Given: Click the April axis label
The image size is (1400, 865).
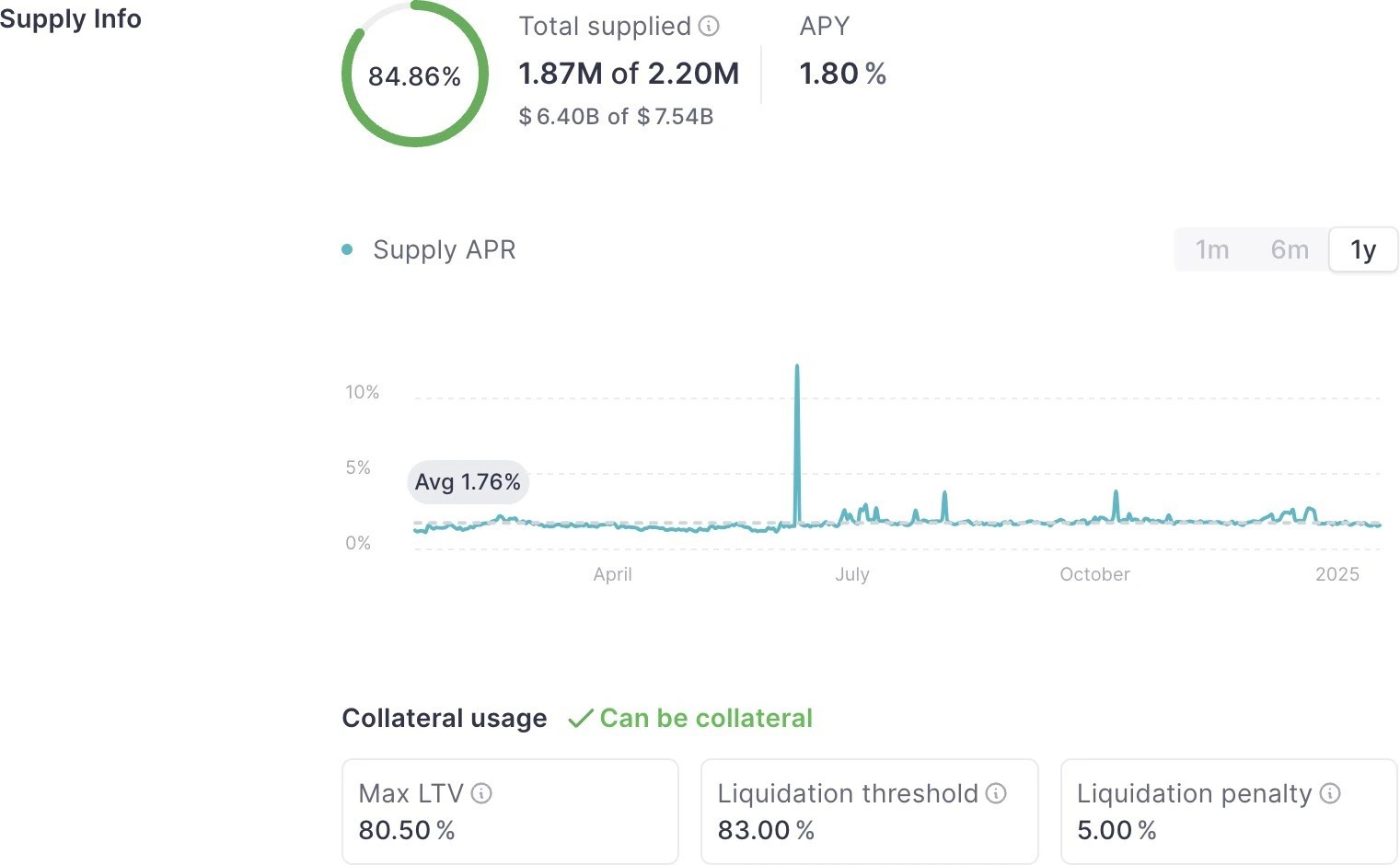Looking at the screenshot, I should tap(612, 574).
